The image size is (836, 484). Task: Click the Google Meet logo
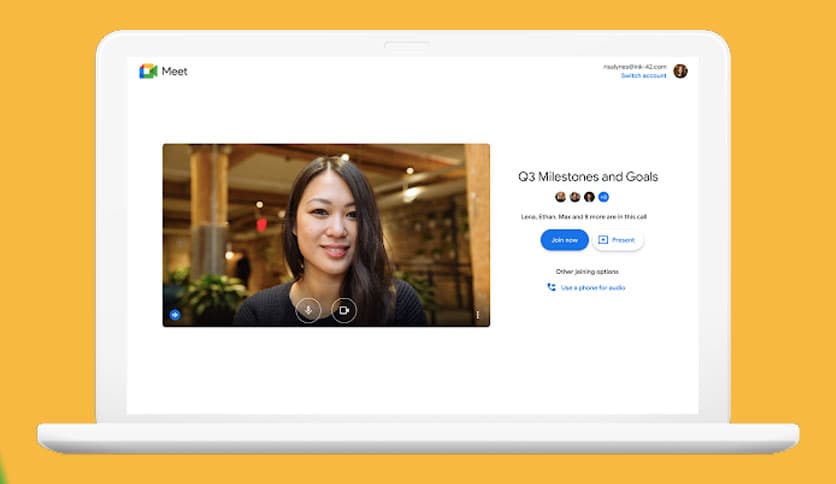tap(148, 71)
